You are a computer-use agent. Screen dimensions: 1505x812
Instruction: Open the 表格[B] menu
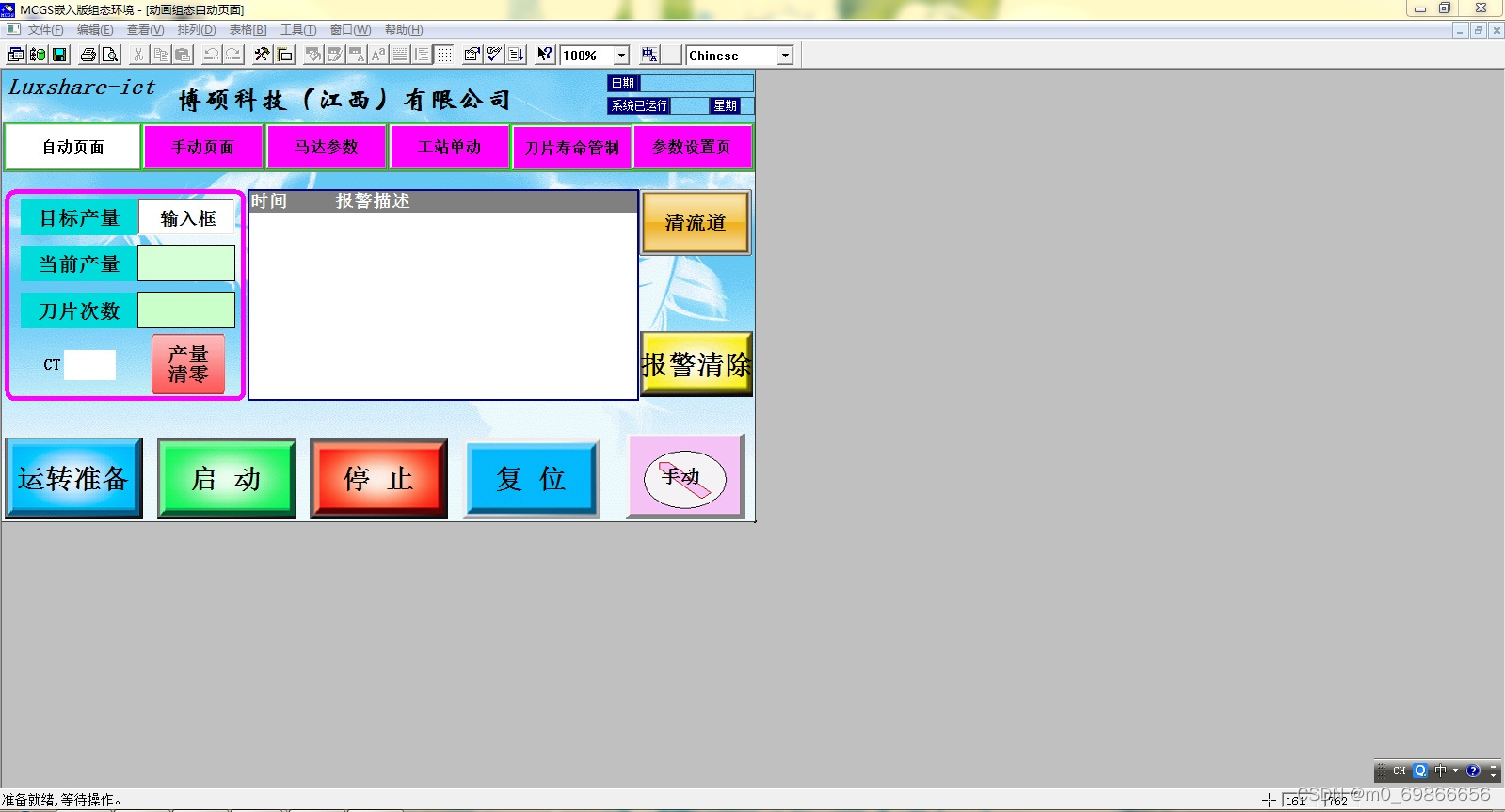pos(248,30)
